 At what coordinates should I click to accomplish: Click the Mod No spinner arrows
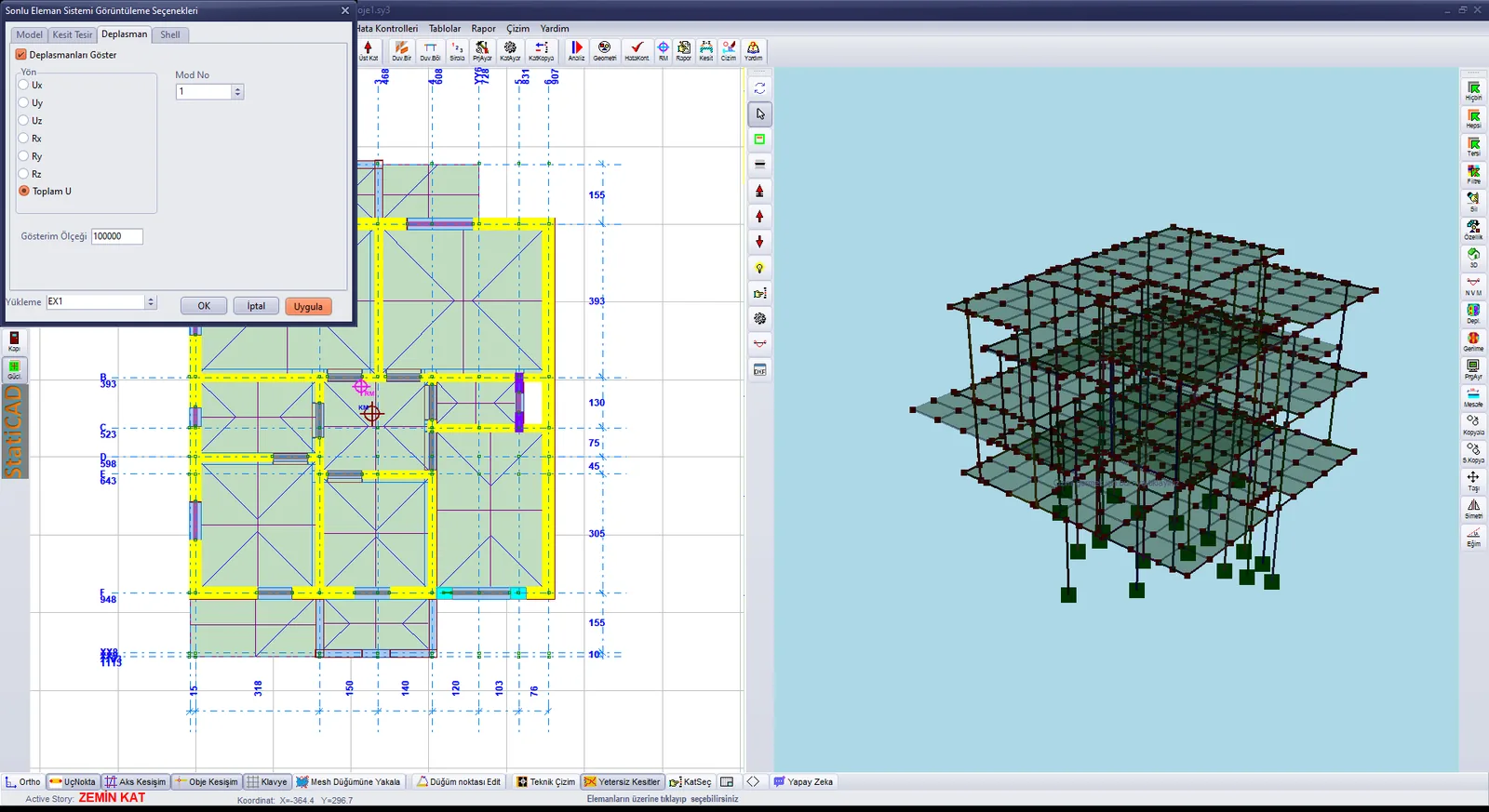click(238, 92)
